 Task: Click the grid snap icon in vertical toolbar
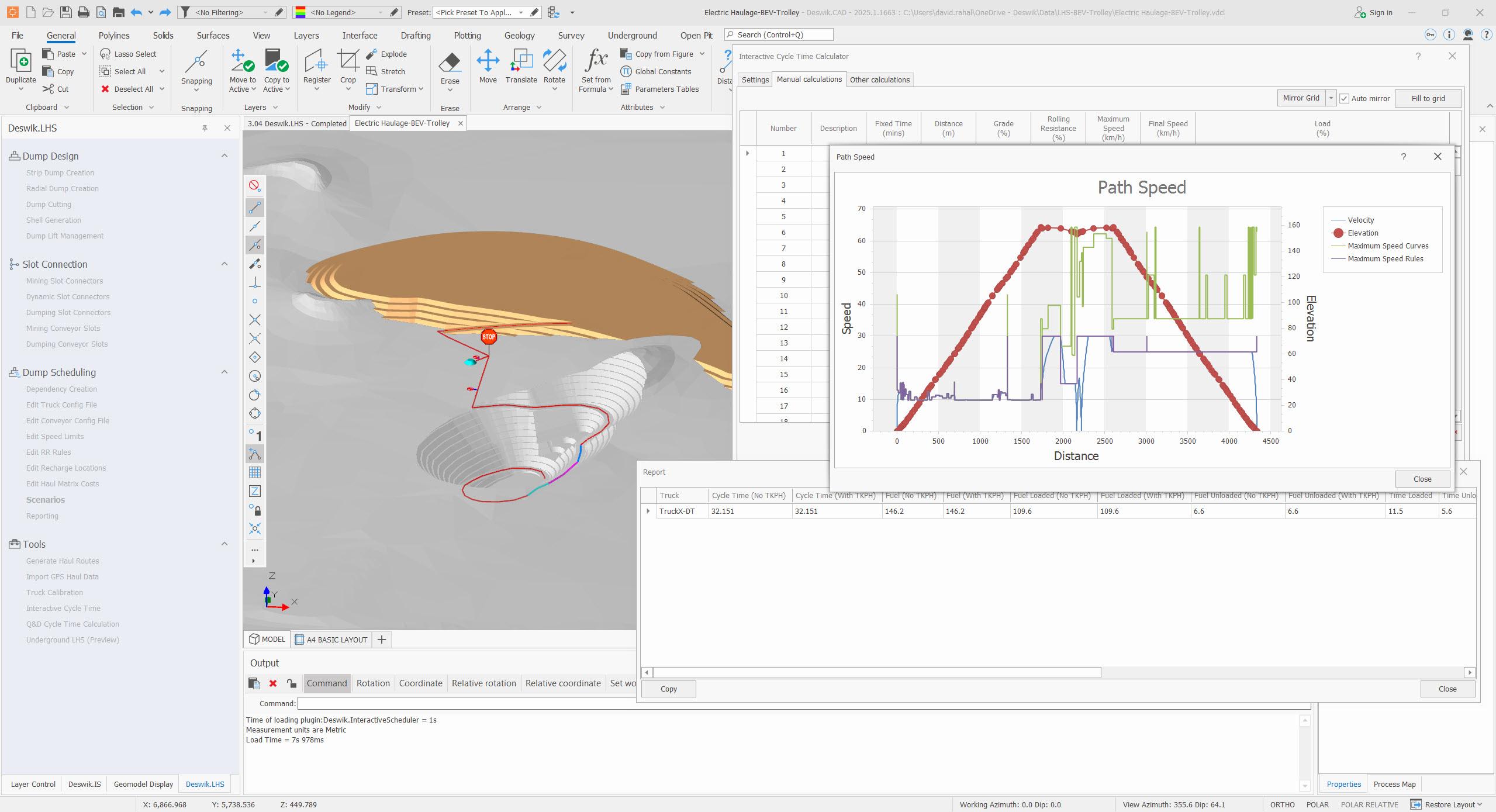pos(255,472)
